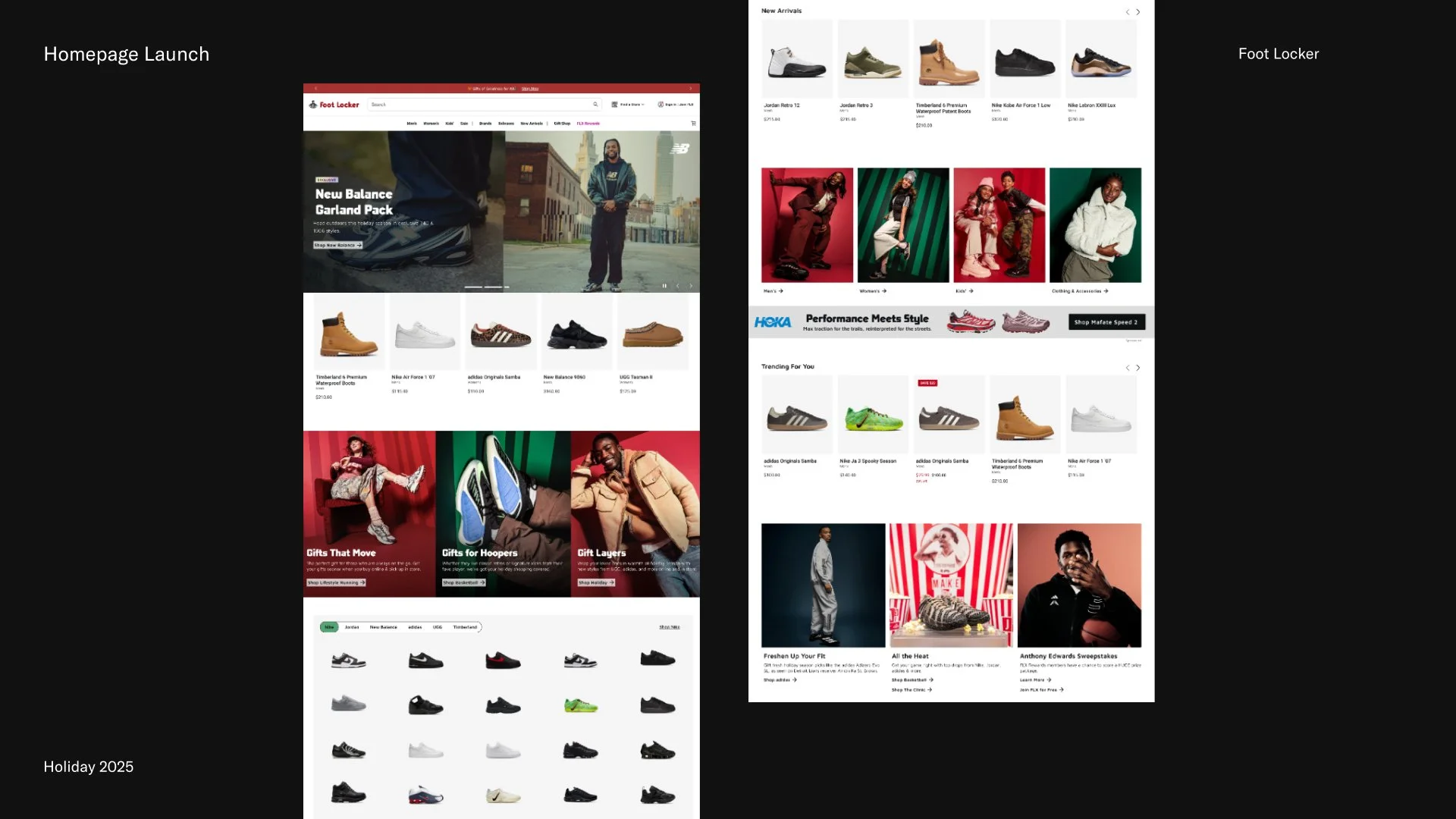
Task: Open the UGG Tasman II product thumbnail
Action: (x=653, y=333)
